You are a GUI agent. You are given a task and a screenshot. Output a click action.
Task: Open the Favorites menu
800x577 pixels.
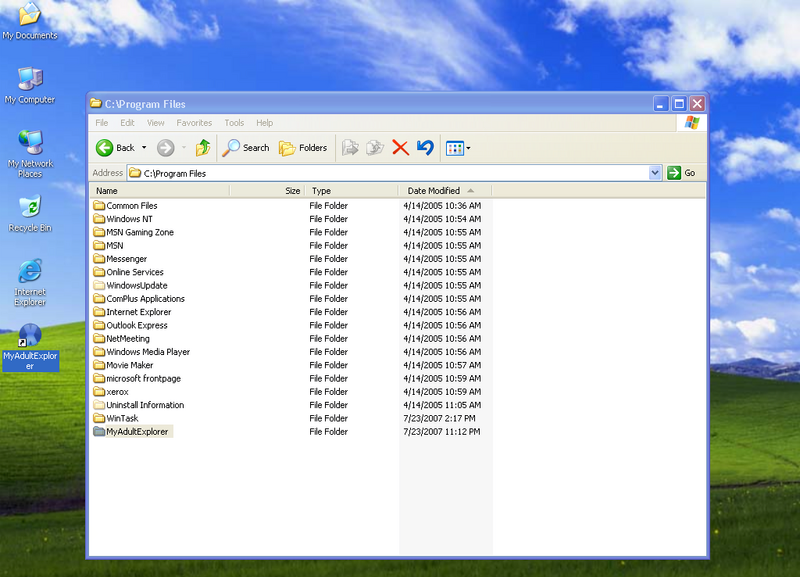(194, 123)
